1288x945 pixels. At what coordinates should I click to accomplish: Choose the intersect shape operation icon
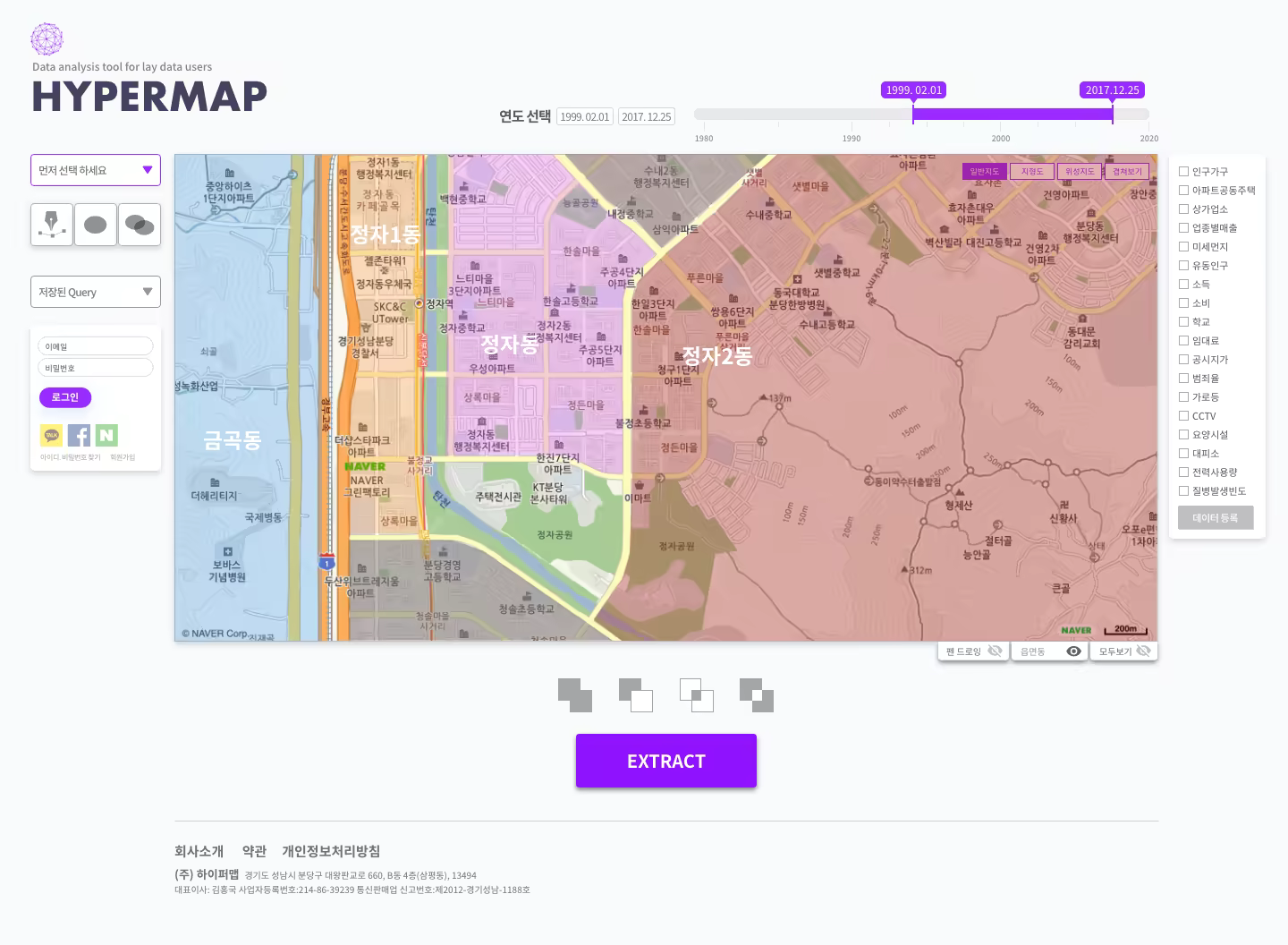696,695
